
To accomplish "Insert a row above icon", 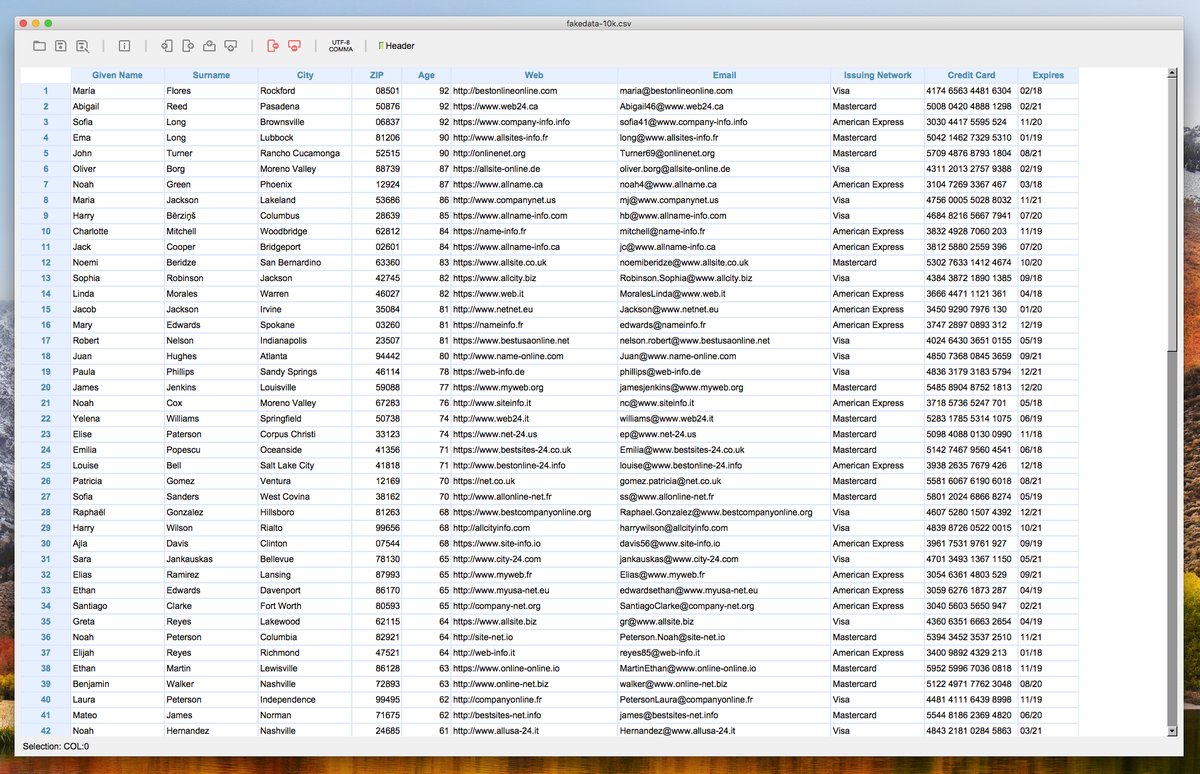I will tap(210, 46).
